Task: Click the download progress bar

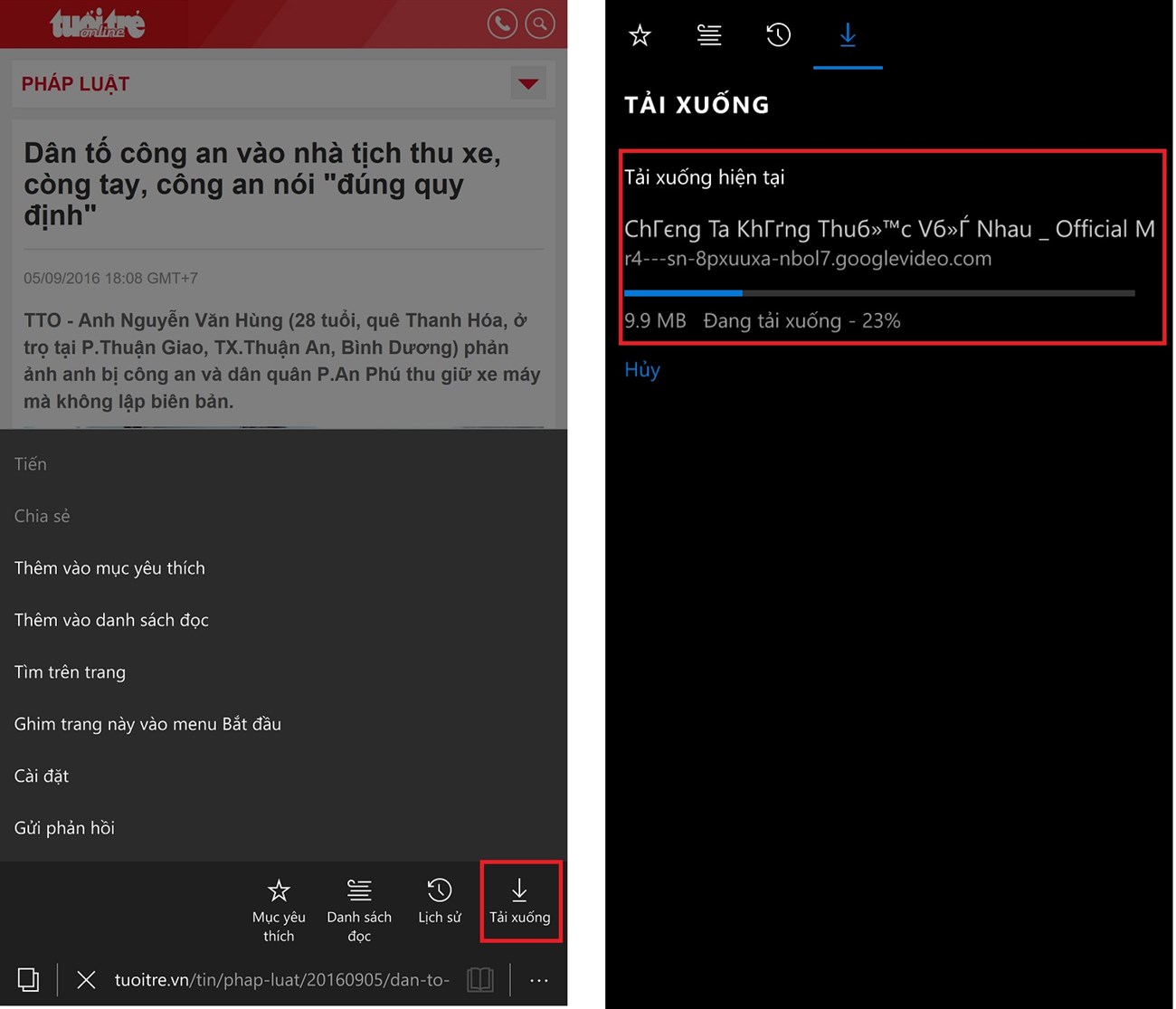Action: 879,293
